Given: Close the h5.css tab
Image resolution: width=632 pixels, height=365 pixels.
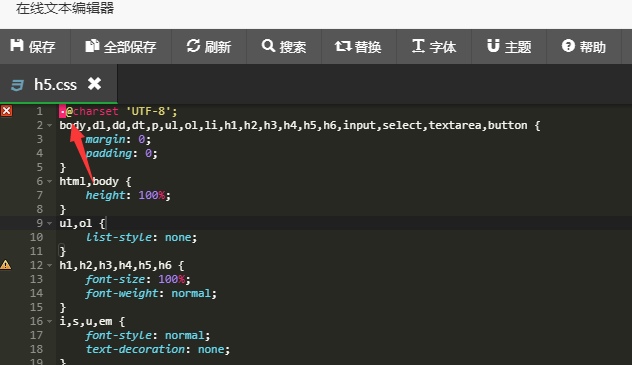Looking at the screenshot, I should 95,84.
